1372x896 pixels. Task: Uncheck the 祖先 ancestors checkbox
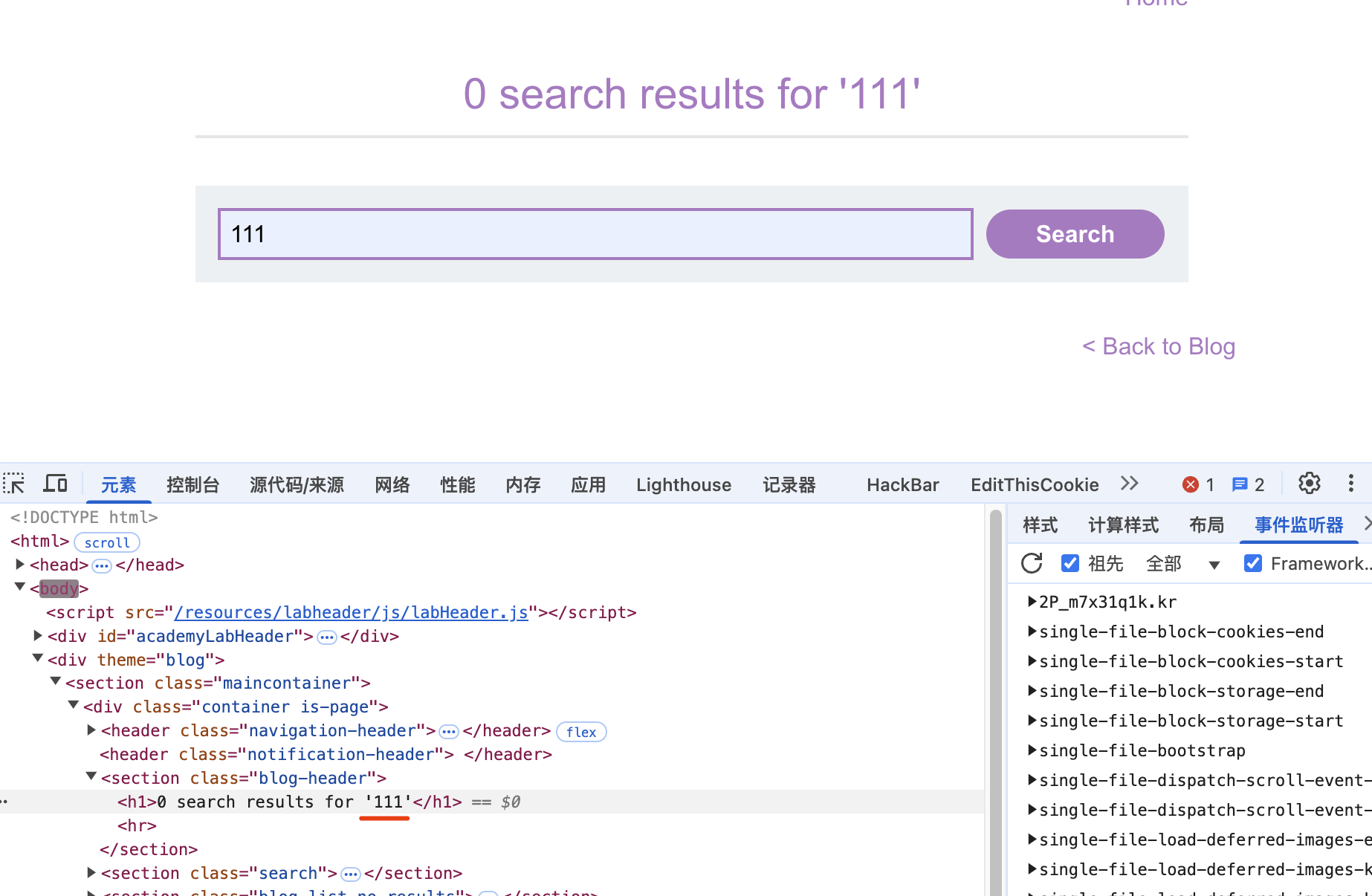[x=1070, y=563]
